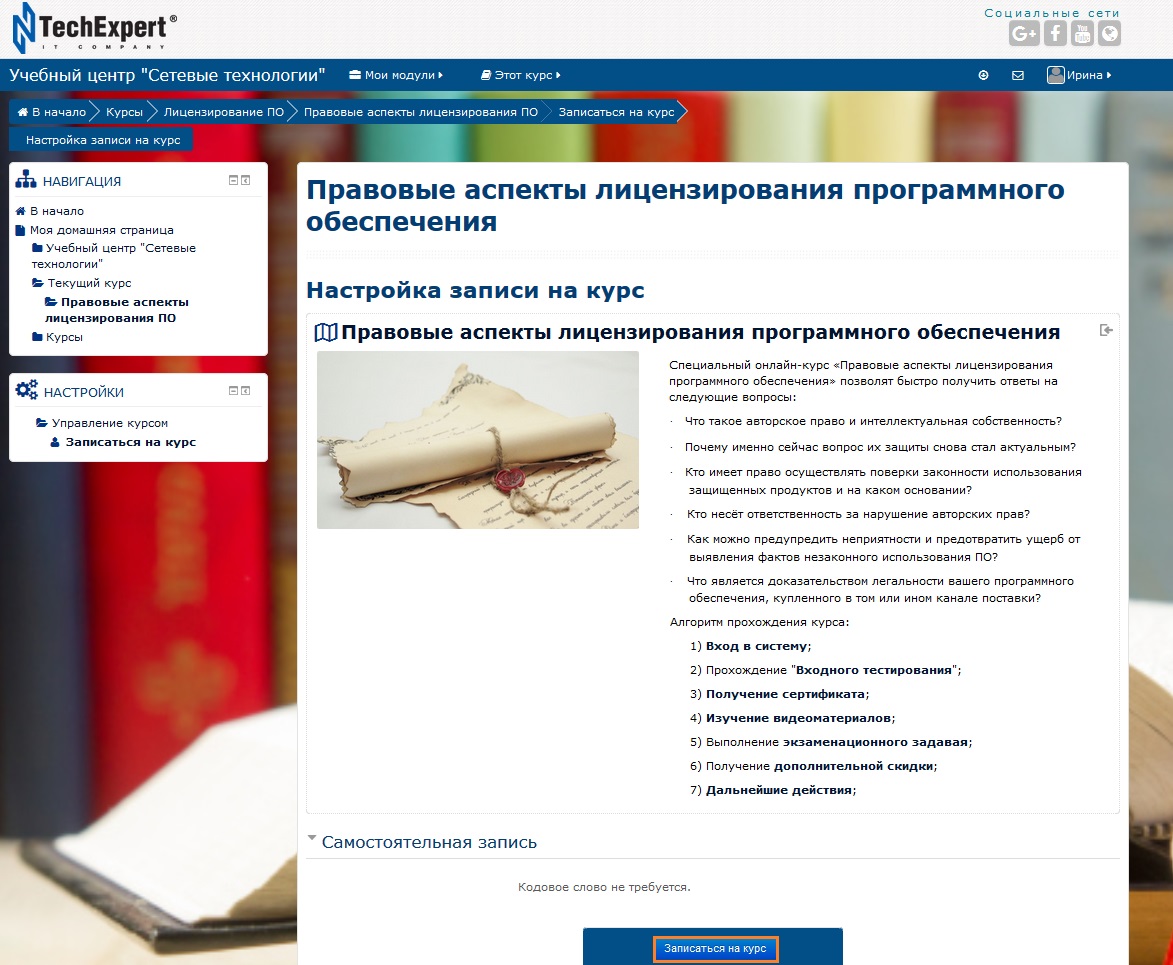Click step '7) Дальнейшие действия;'
This screenshot has height=965, width=1173.
click(x=773, y=790)
